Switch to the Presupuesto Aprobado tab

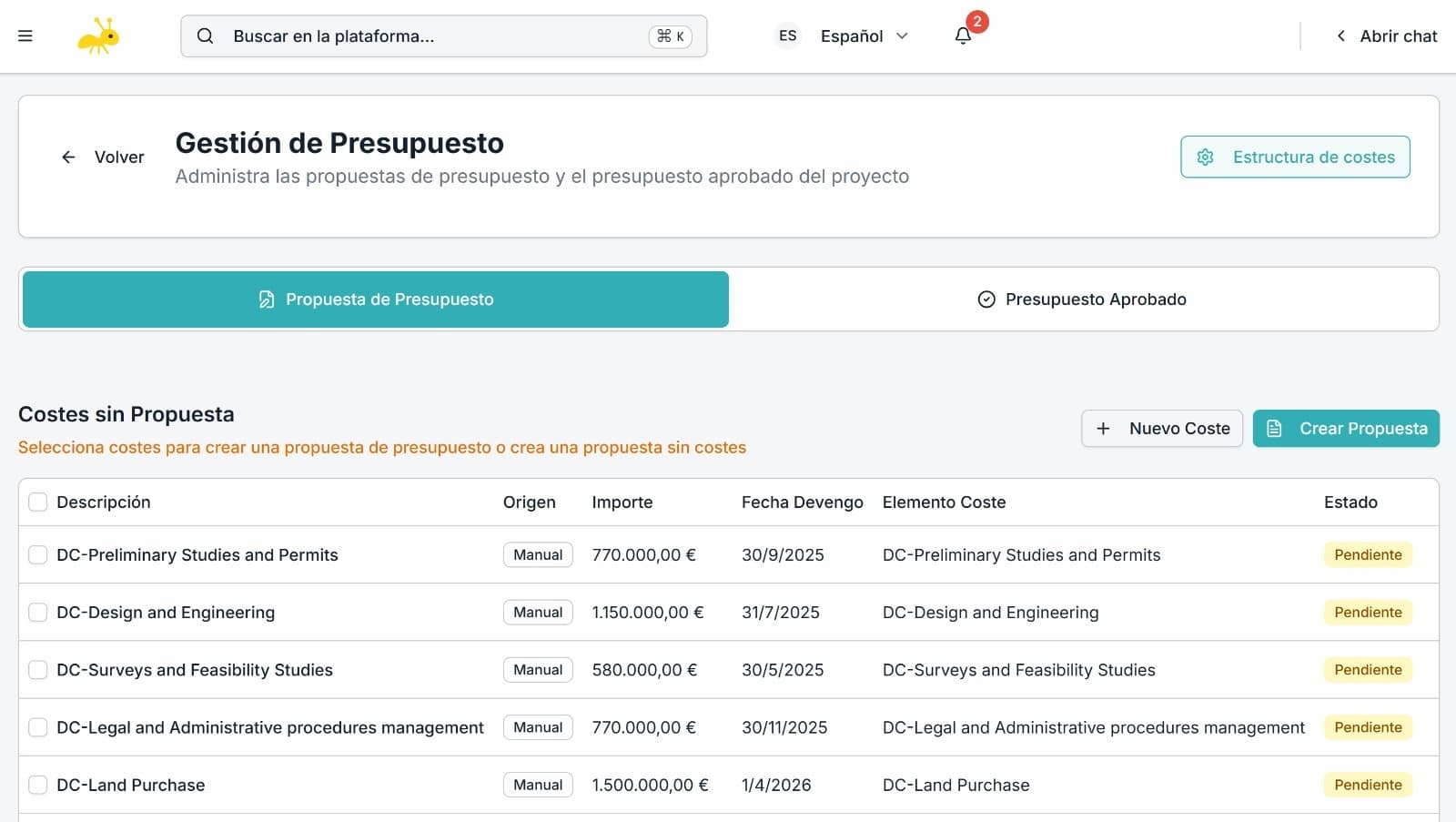(1083, 299)
